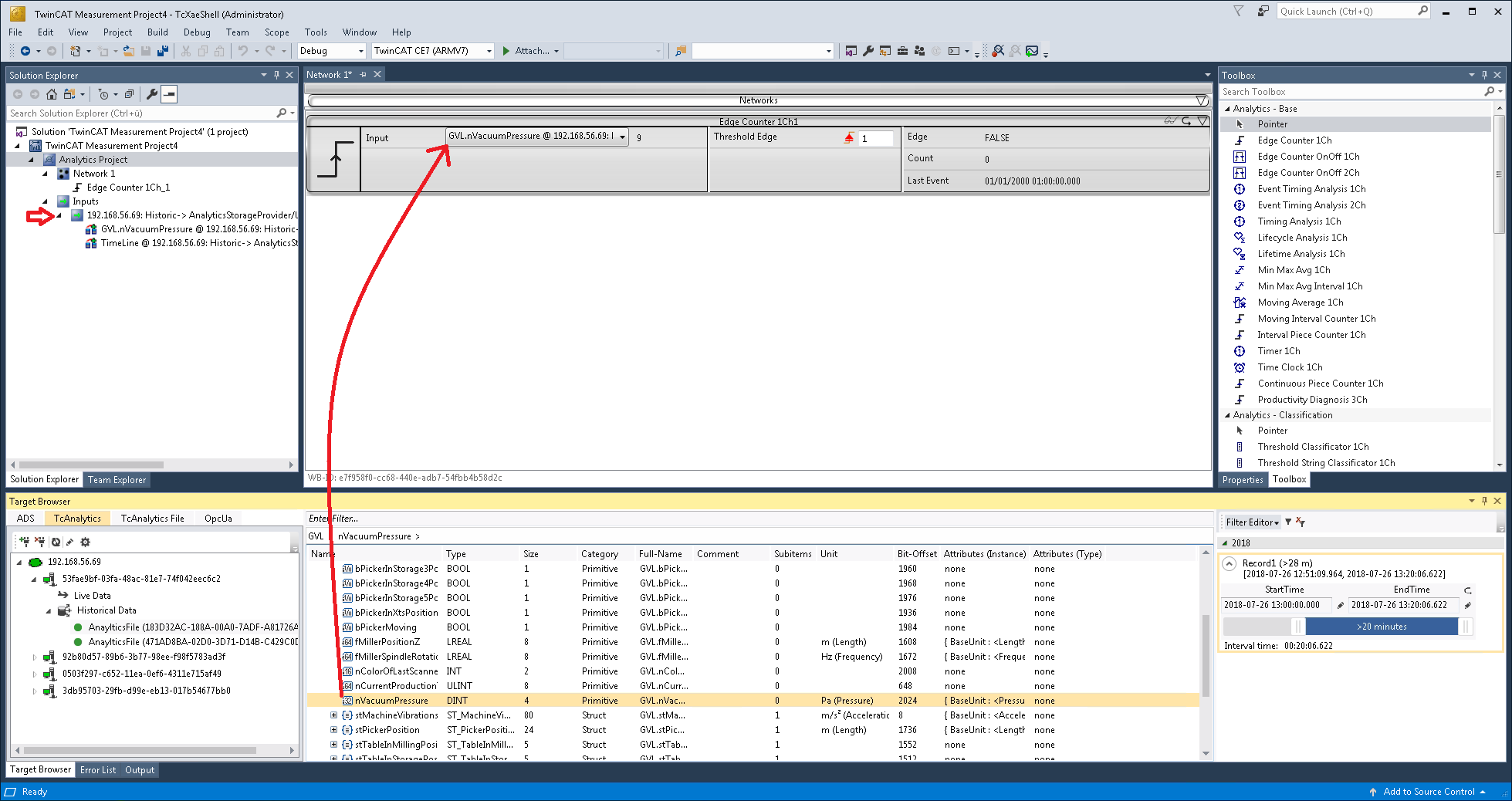Screen dimensions: 1512x801
Task: Click the >20 minutes range bar
Action: click(x=1381, y=627)
